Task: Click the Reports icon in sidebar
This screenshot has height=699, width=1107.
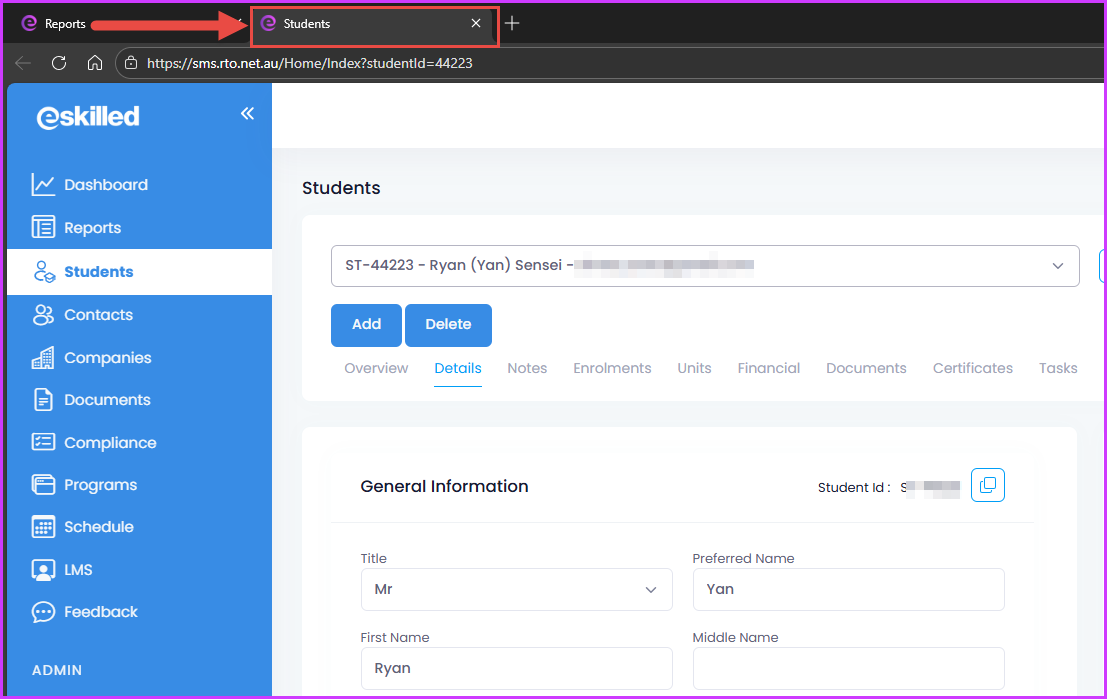Action: (x=43, y=228)
